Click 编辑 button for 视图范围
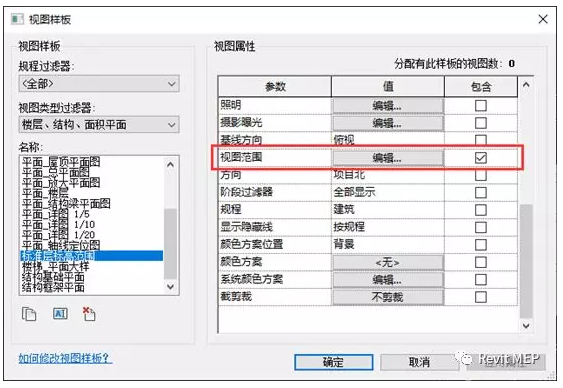The width and height of the screenshot is (563, 388). point(388,158)
